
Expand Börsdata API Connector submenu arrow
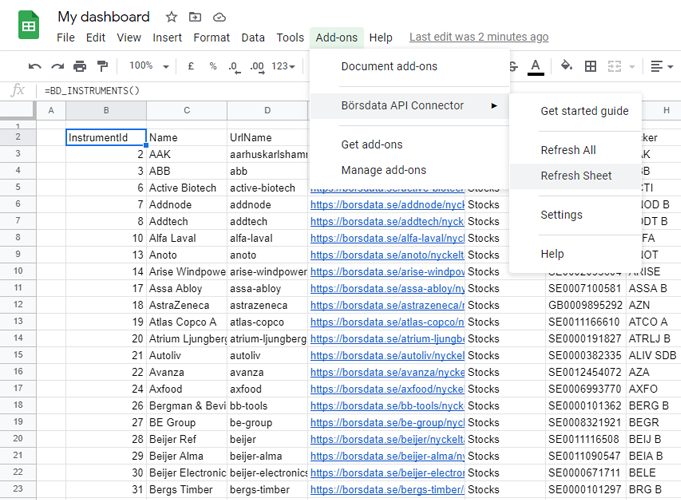click(494, 106)
